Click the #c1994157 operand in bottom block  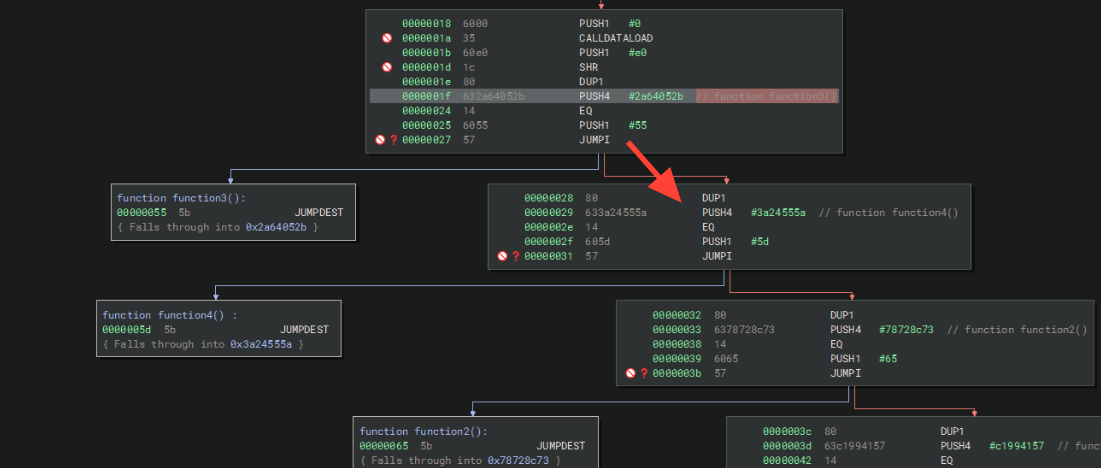click(1017, 445)
